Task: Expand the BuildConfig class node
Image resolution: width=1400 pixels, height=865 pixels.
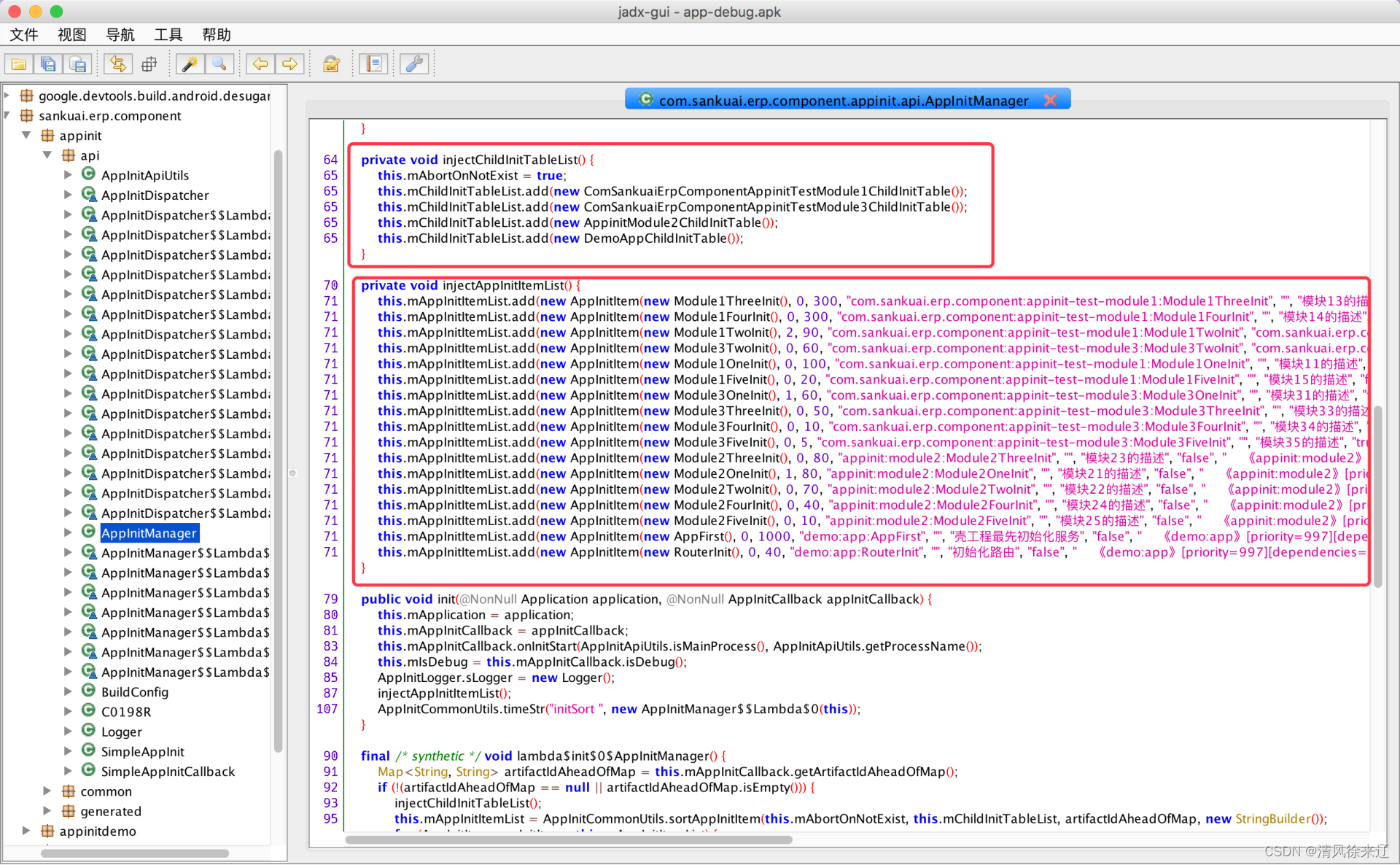Action: click(x=67, y=691)
